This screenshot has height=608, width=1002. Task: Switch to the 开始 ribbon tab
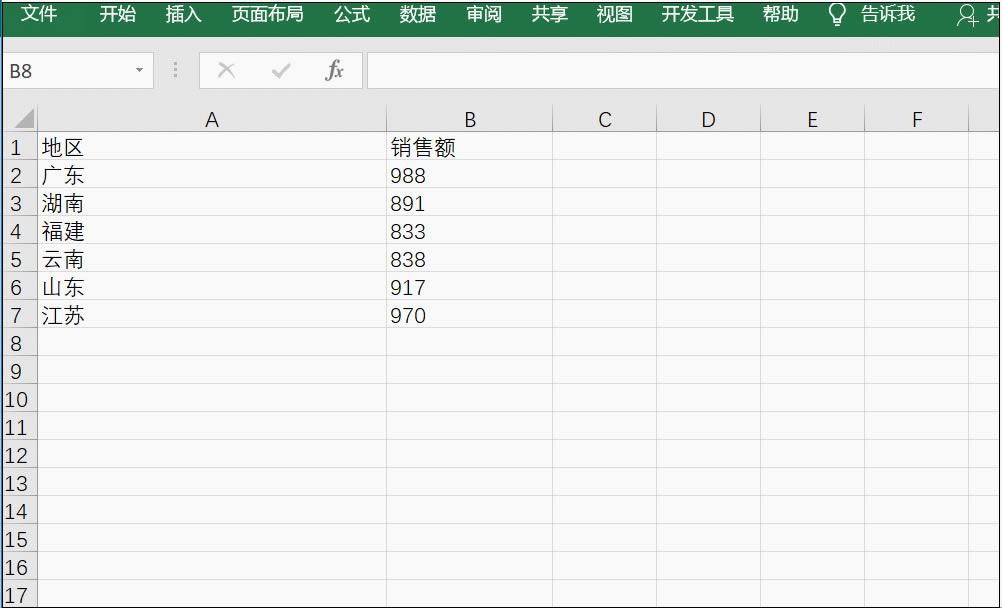117,15
